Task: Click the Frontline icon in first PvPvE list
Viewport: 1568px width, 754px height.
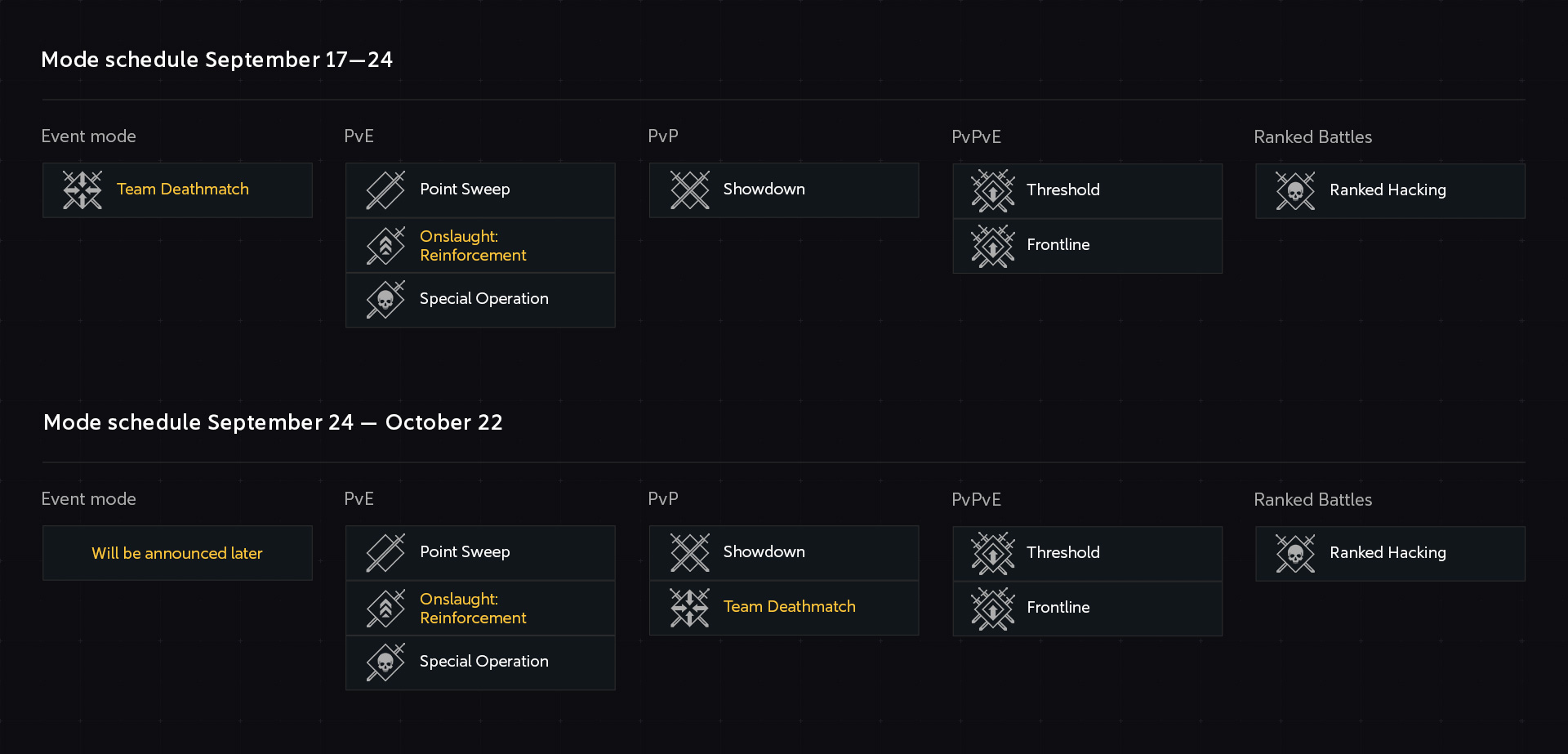Action: pyautogui.click(x=993, y=246)
